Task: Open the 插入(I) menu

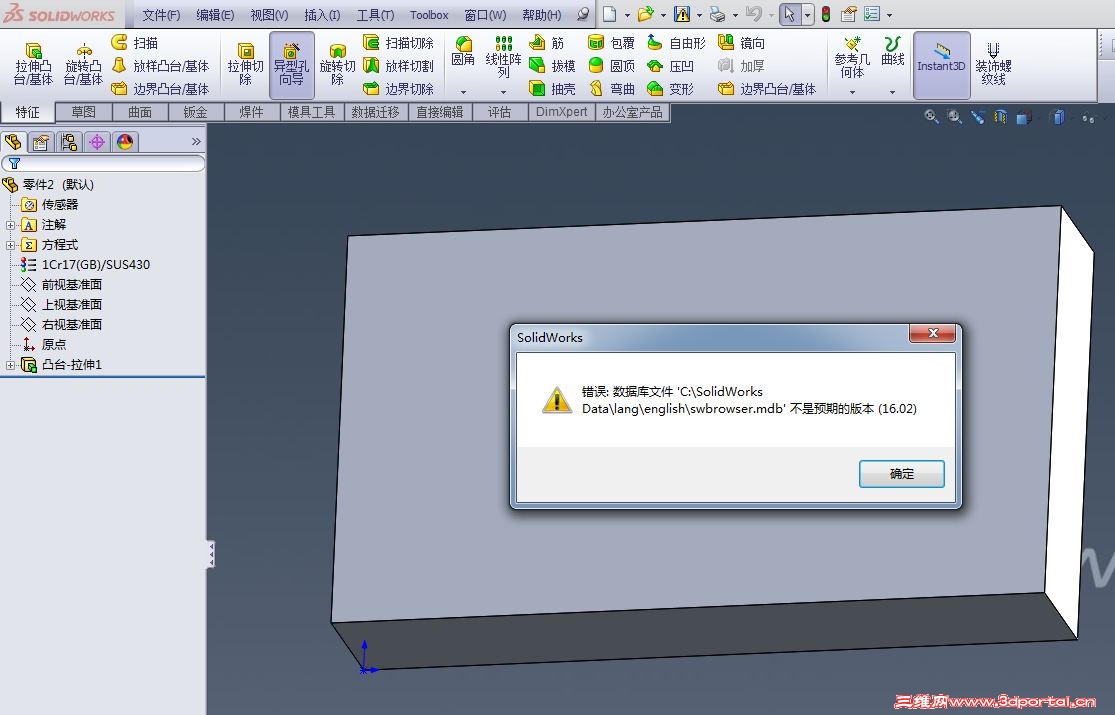Action: point(322,14)
